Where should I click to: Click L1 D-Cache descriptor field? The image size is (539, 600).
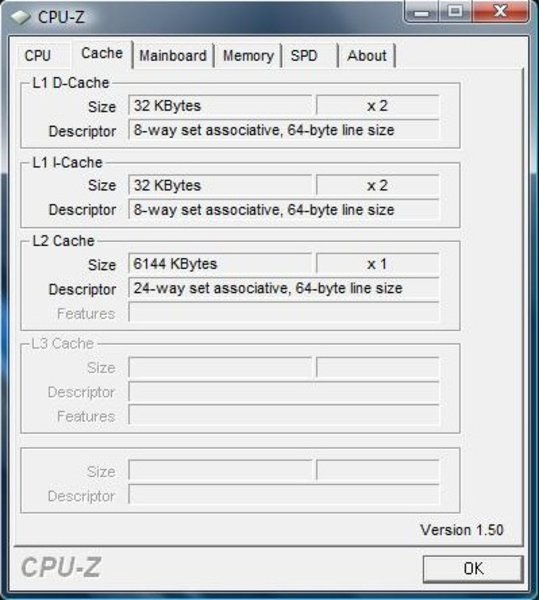[x=283, y=130]
